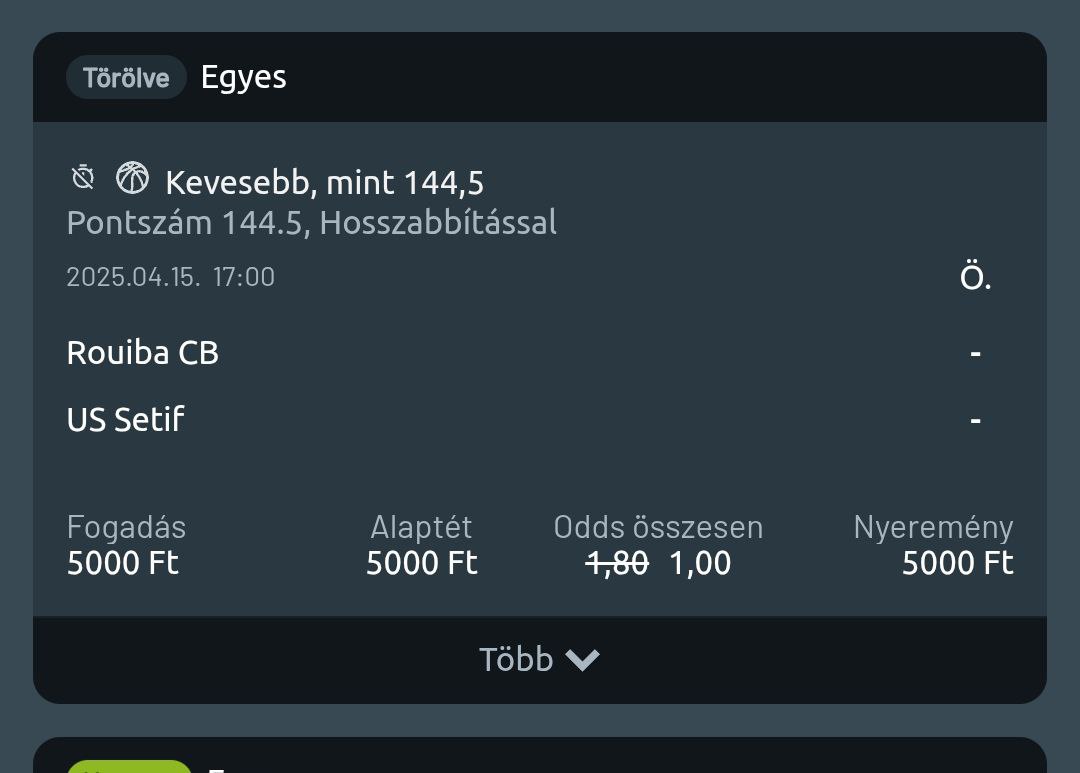Click the Ö. score column header
The width and height of the screenshot is (1080, 773).
pos(975,278)
